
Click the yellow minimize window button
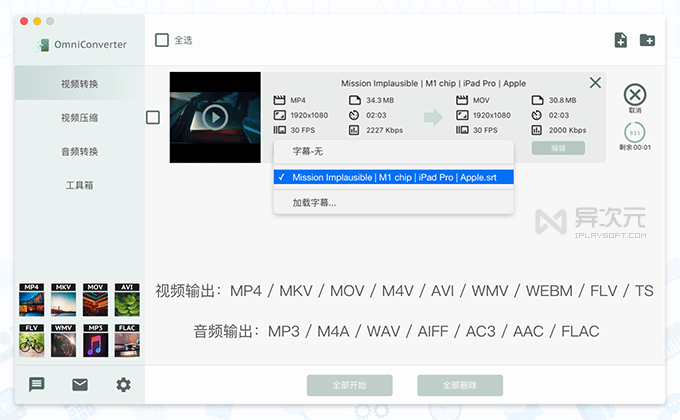click(37, 21)
